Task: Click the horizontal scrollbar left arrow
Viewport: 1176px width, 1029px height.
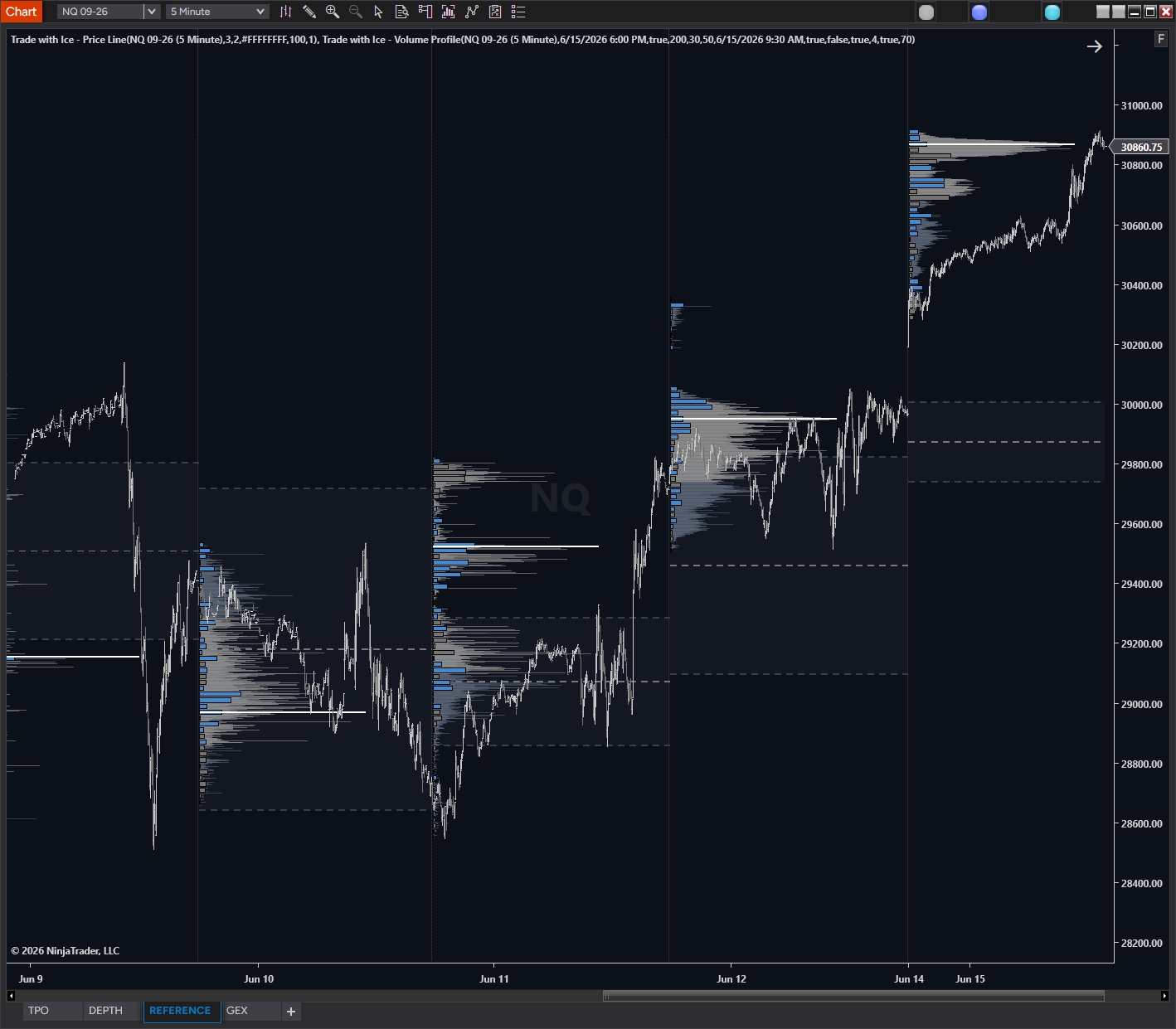Action: pos(11,996)
